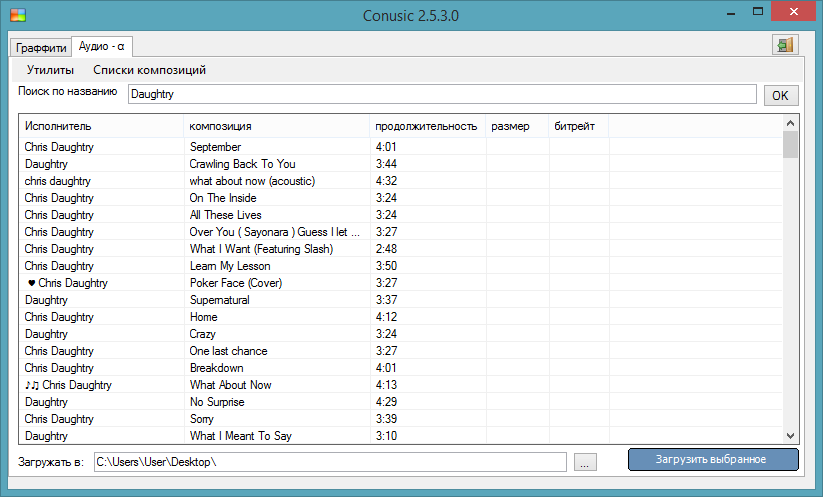Select the September track row

[x=401, y=147]
